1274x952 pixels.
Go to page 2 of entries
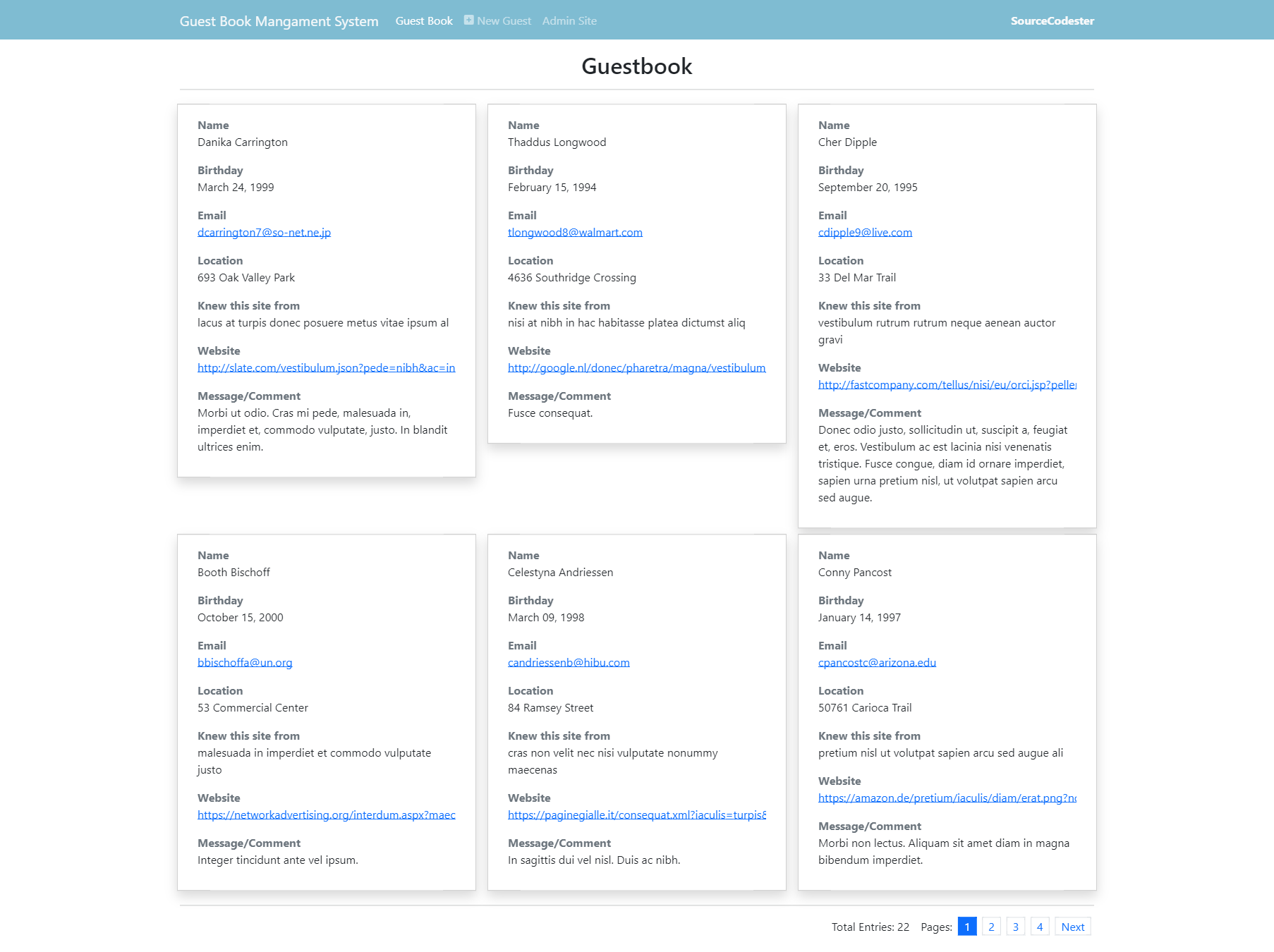point(991,927)
